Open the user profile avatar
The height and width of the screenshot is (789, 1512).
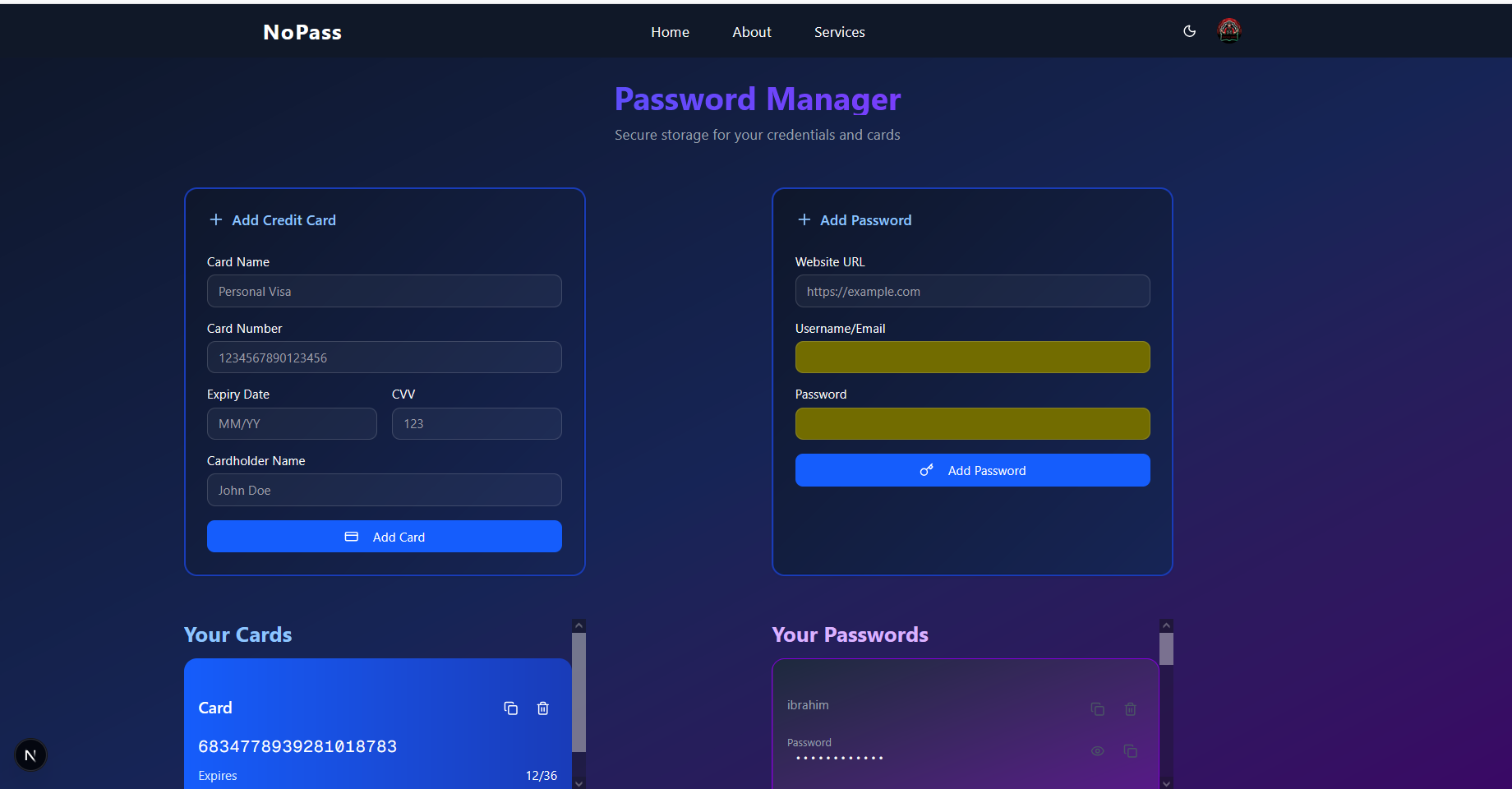point(1228,31)
